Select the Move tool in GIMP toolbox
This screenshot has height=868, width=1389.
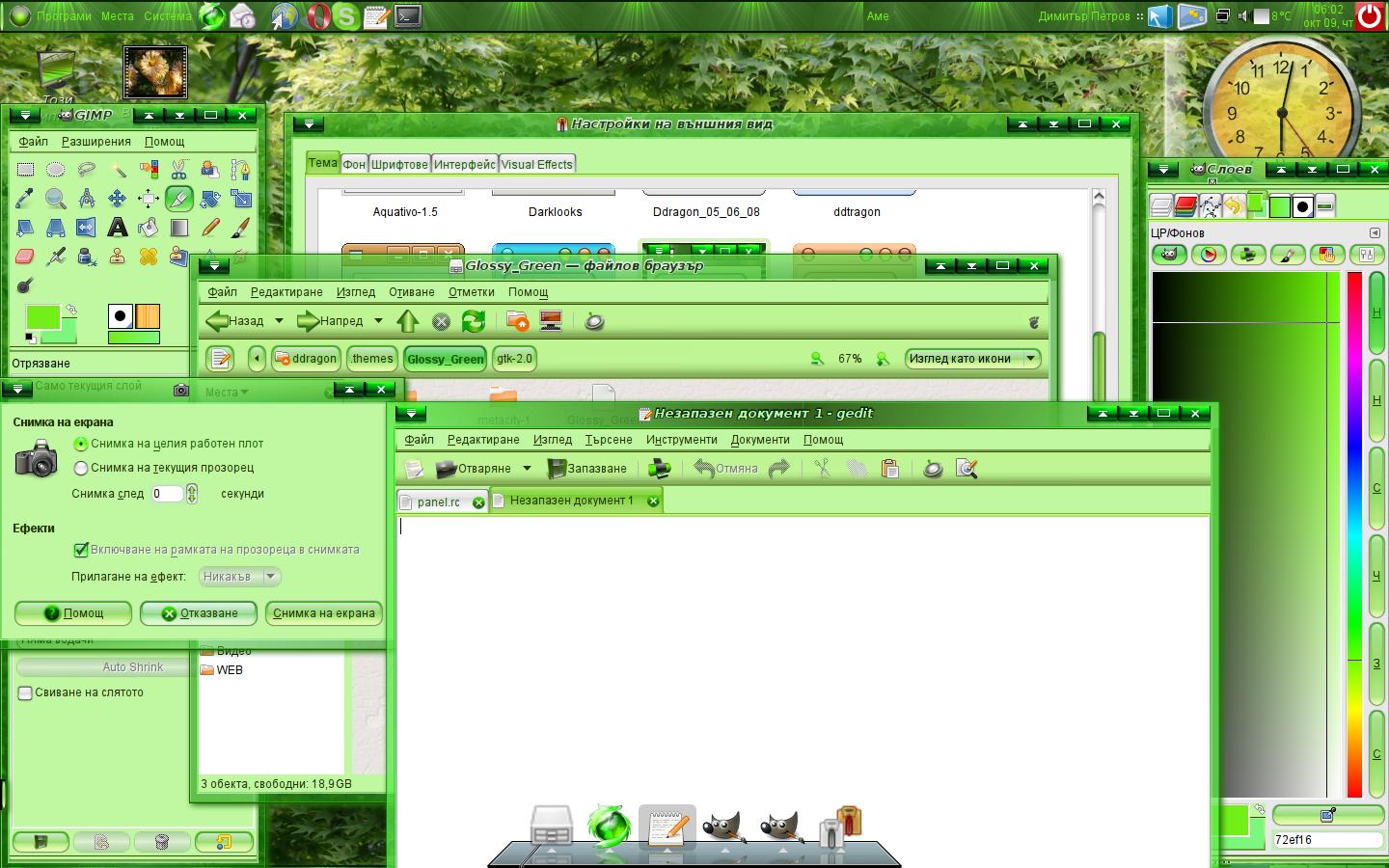pos(118,199)
